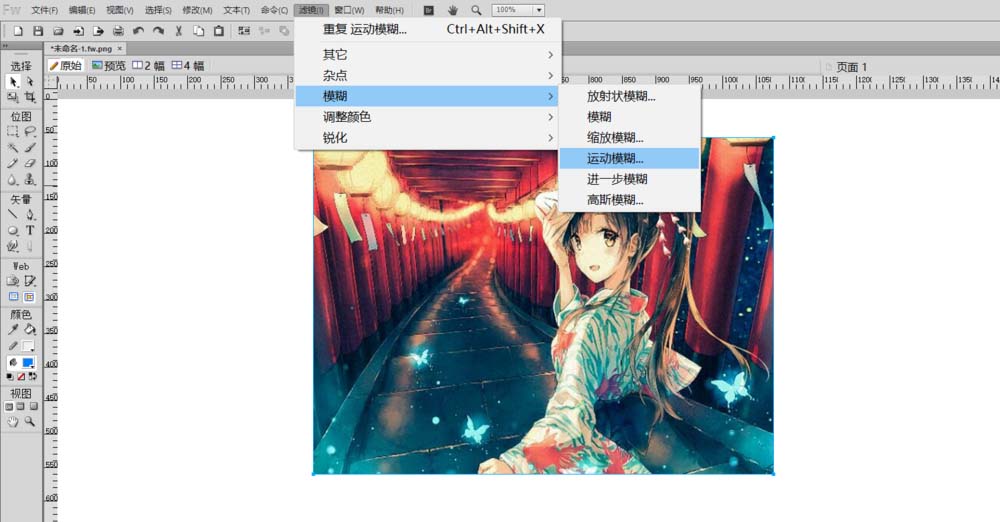The height and width of the screenshot is (522, 1000).
Task: Select the Pointer tool
Action: coord(13,82)
